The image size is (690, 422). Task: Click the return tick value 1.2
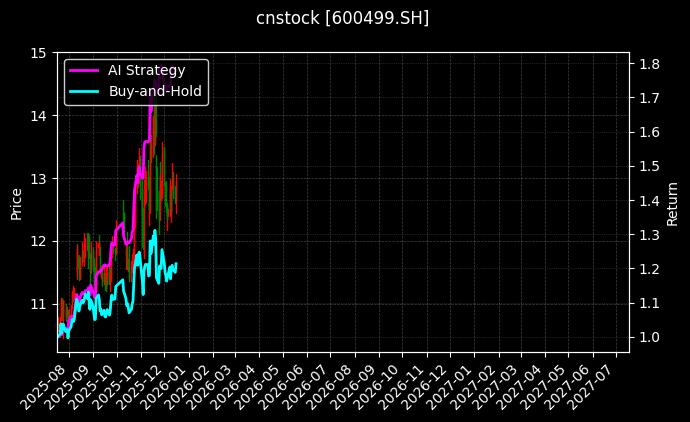(x=650, y=269)
